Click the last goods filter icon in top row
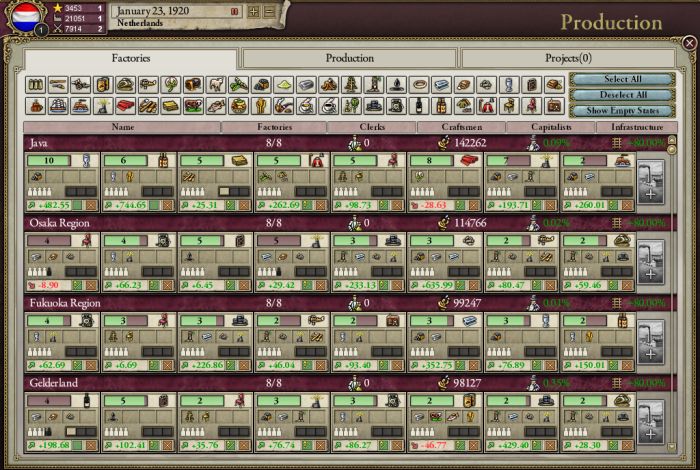Viewport: 700px width, 470px height. coord(553,85)
